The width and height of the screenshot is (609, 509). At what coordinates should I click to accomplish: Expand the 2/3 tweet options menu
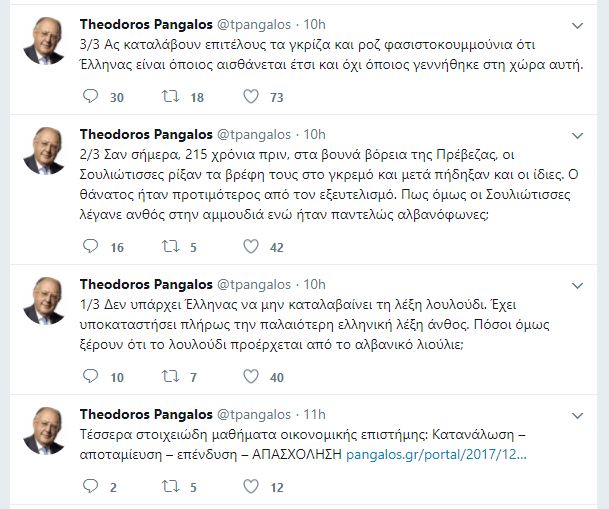pyautogui.click(x=576, y=134)
